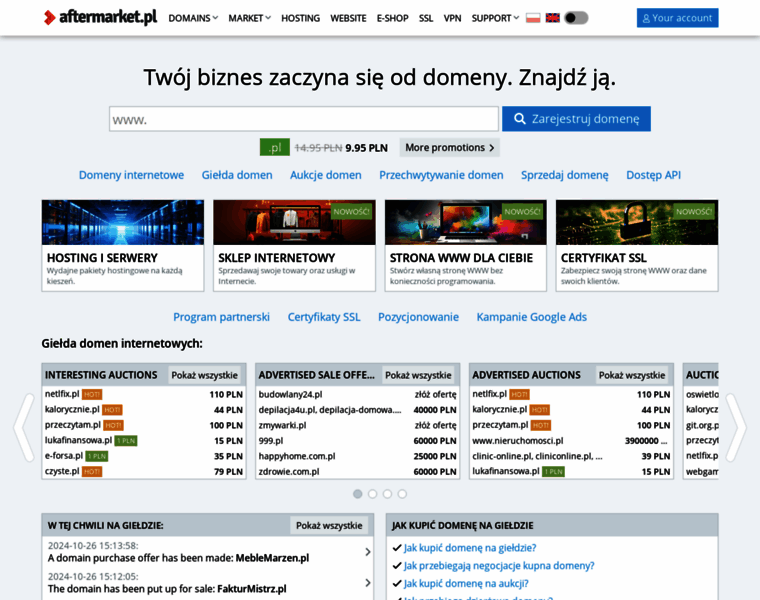Show all Advertised Auctions via Pokaż wszystkie
The width and height of the screenshot is (760, 600).
pos(632,375)
